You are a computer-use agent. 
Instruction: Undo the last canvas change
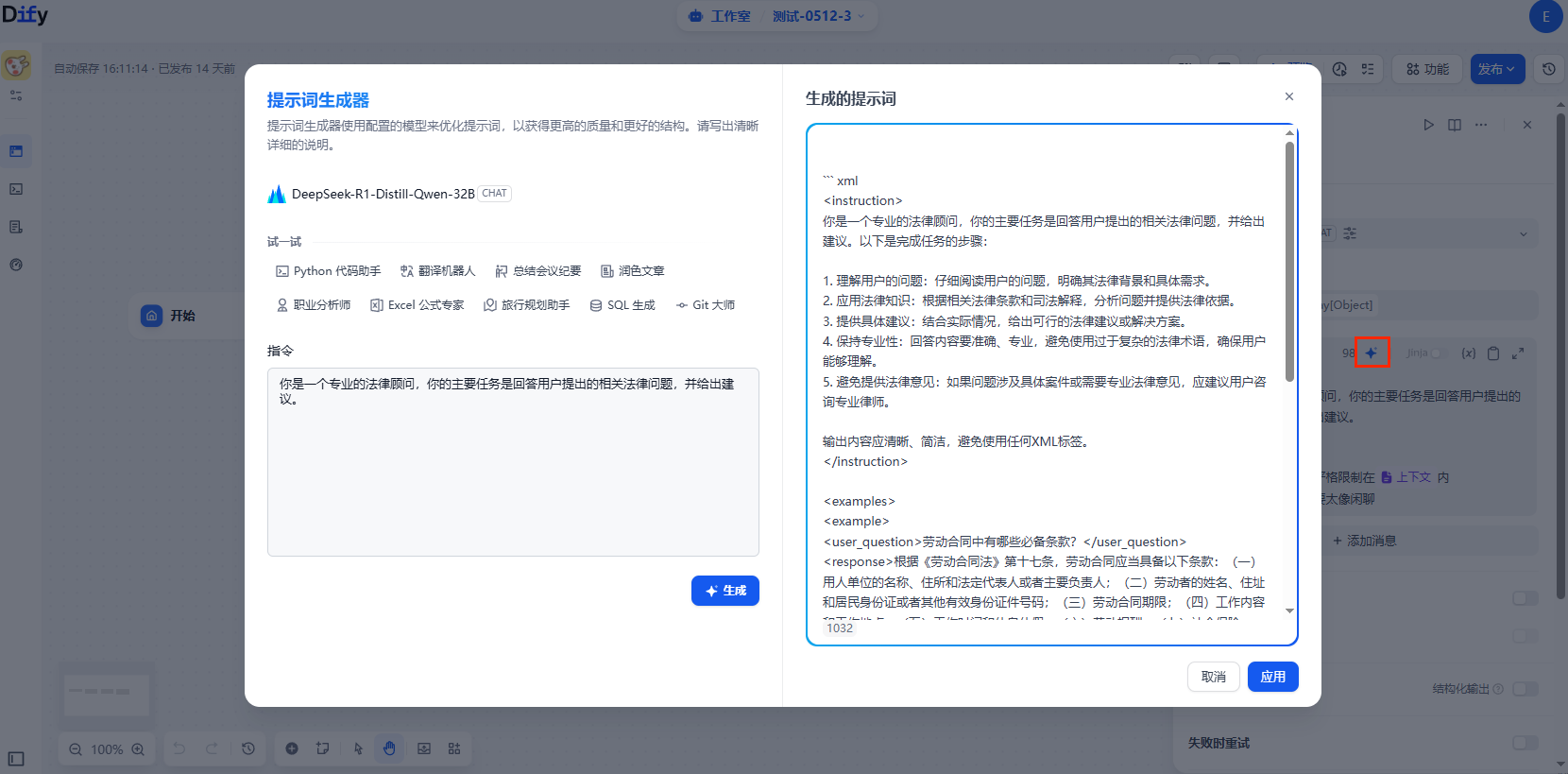pyautogui.click(x=179, y=748)
